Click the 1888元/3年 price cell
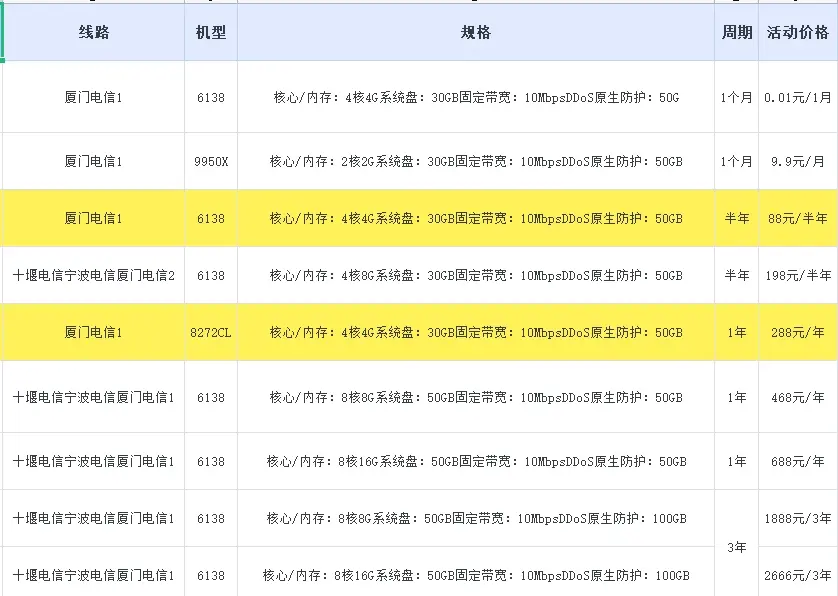Viewport: 838px width, 596px height. tap(798, 518)
